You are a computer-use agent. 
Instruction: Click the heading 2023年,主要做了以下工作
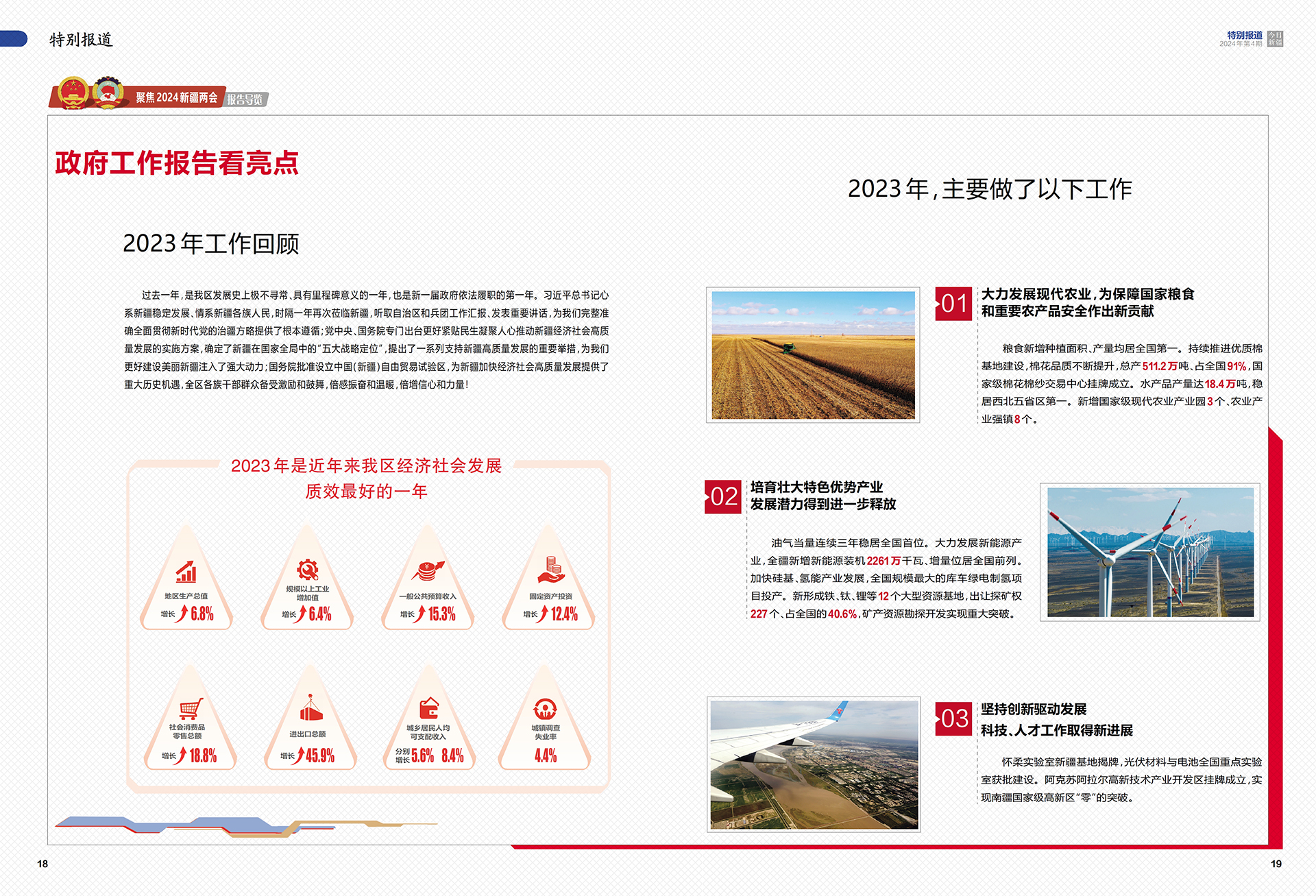[x=990, y=189]
